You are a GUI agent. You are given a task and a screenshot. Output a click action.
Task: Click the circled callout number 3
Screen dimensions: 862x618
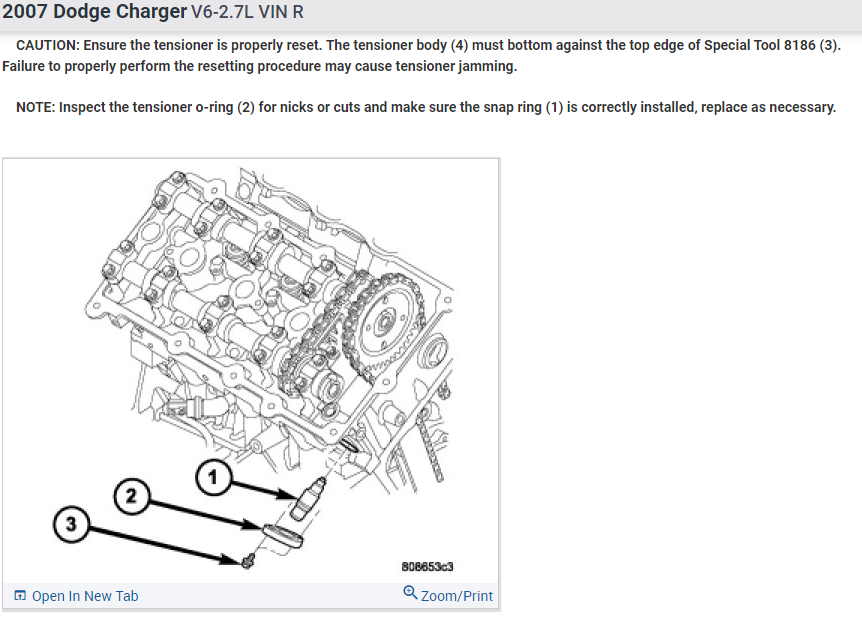point(71,524)
